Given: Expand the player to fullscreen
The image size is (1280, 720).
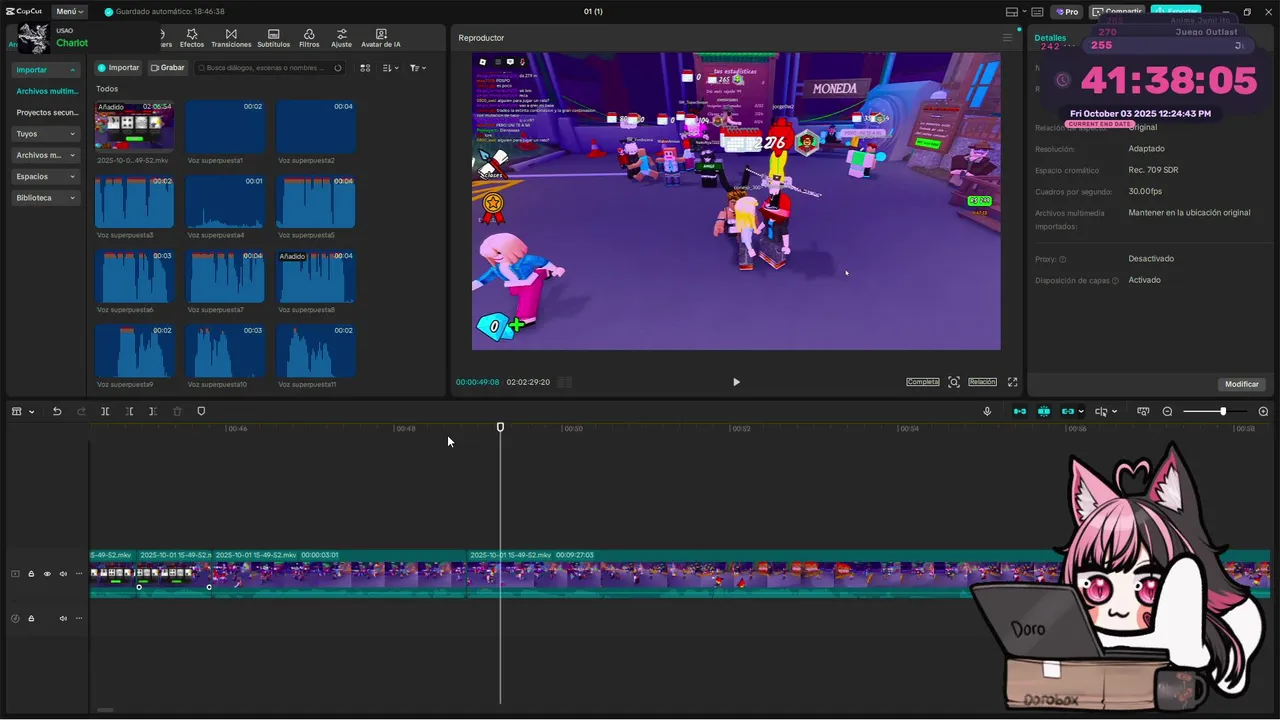Looking at the screenshot, I should click(1012, 382).
